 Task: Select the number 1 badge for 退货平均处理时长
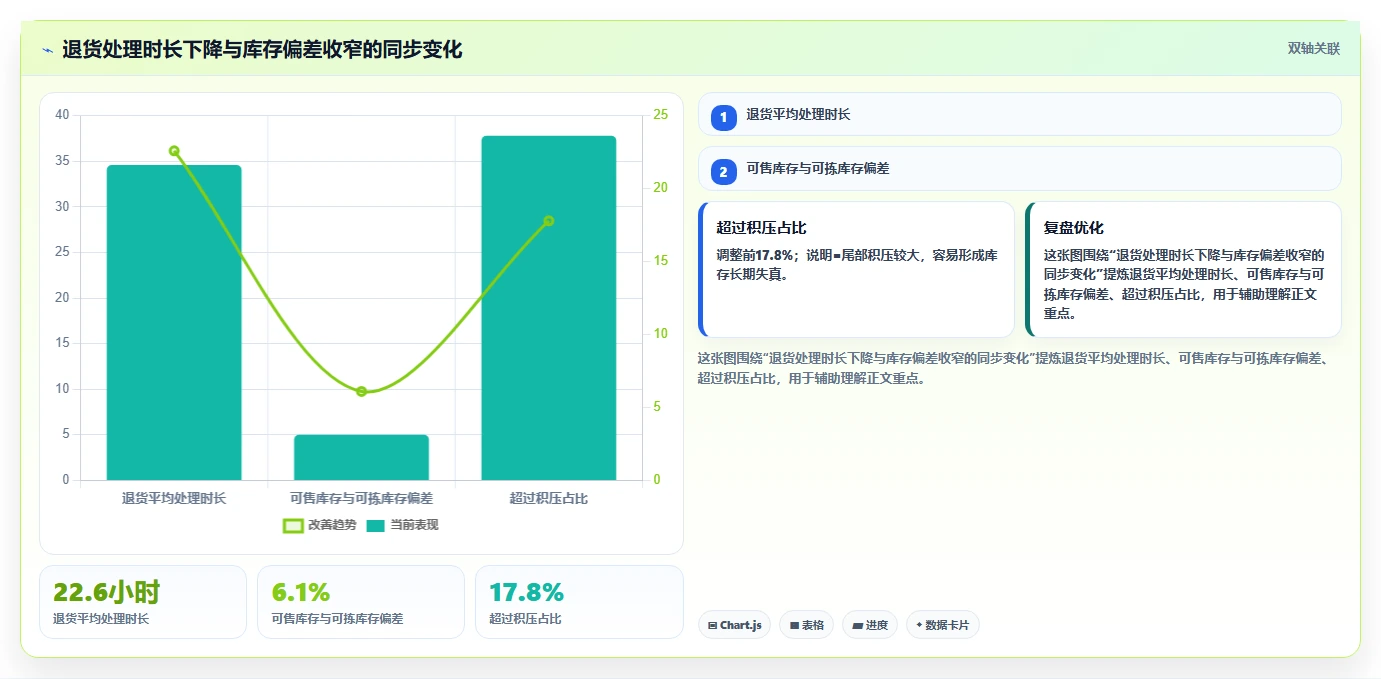724,117
